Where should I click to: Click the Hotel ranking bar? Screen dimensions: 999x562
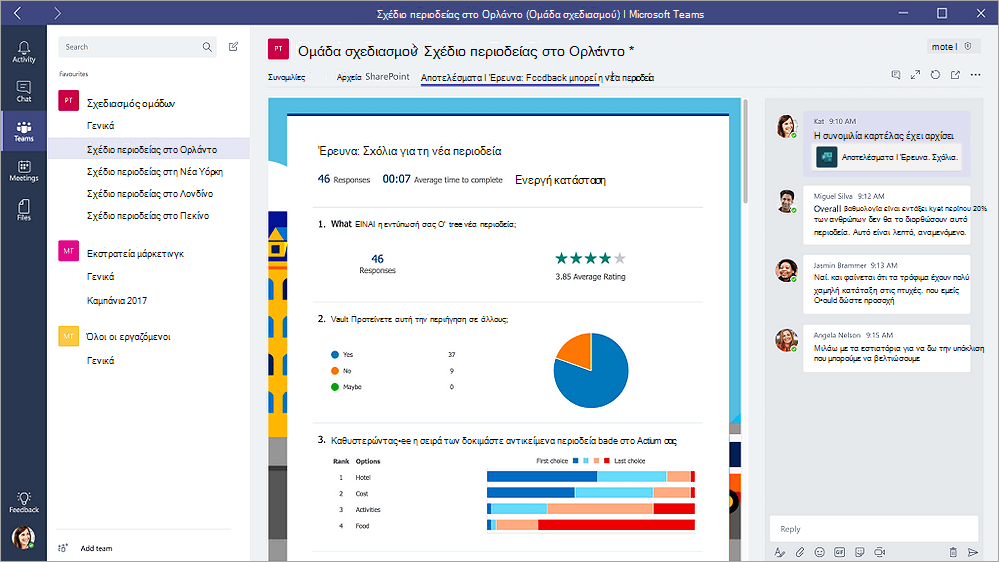point(591,477)
